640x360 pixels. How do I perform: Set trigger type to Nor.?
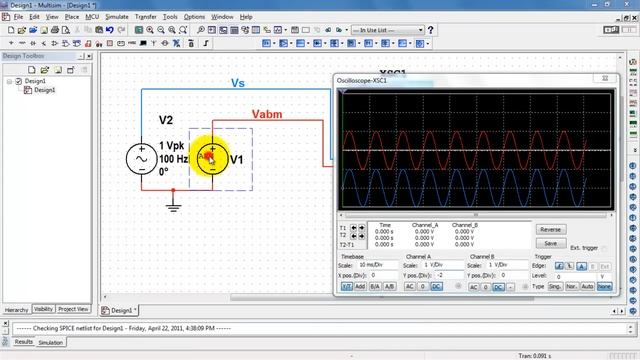tap(571, 287)
